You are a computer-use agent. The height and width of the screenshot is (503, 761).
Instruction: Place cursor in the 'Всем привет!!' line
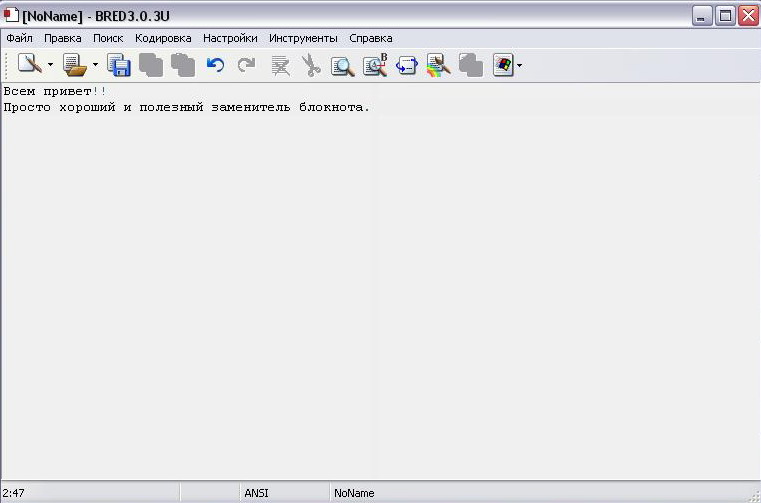tap(55, 91)
